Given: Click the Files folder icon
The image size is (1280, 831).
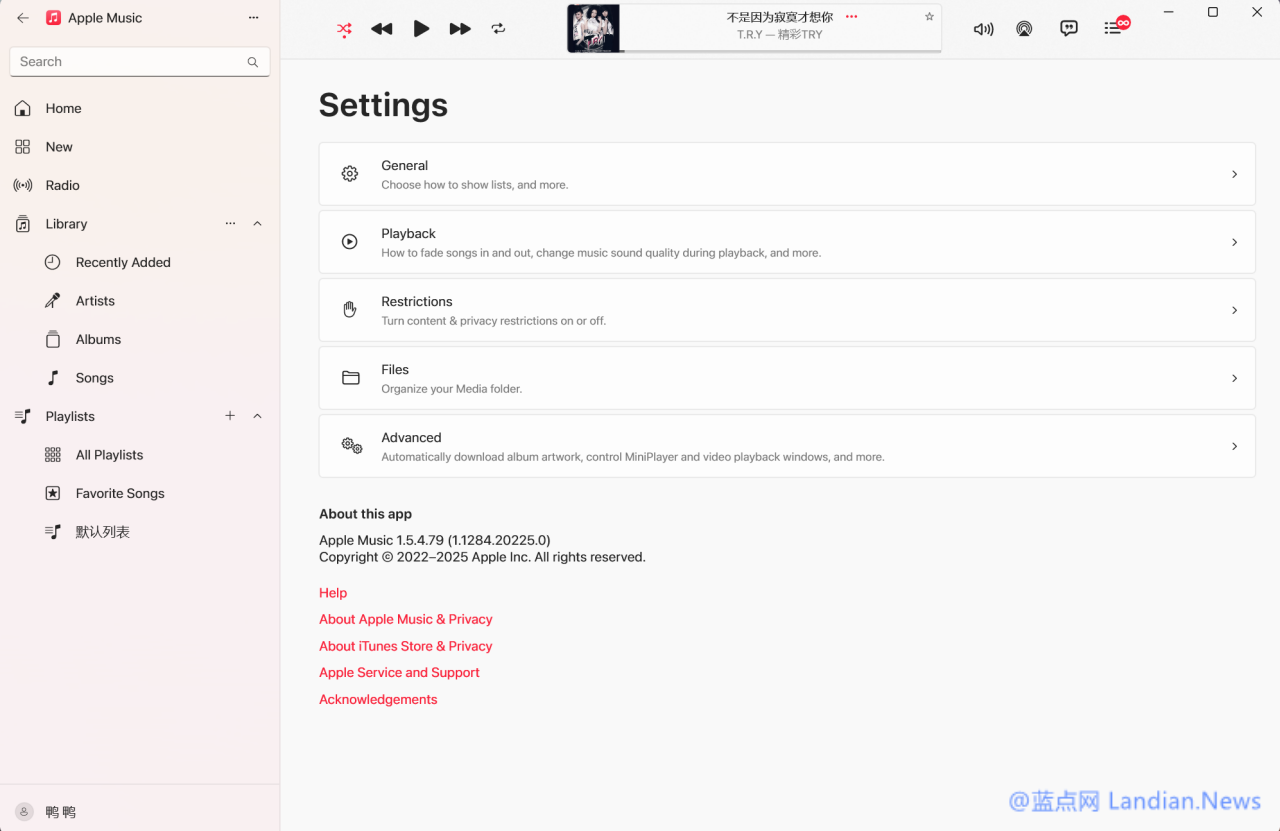Looking at the screenshot, I should 350,378.
